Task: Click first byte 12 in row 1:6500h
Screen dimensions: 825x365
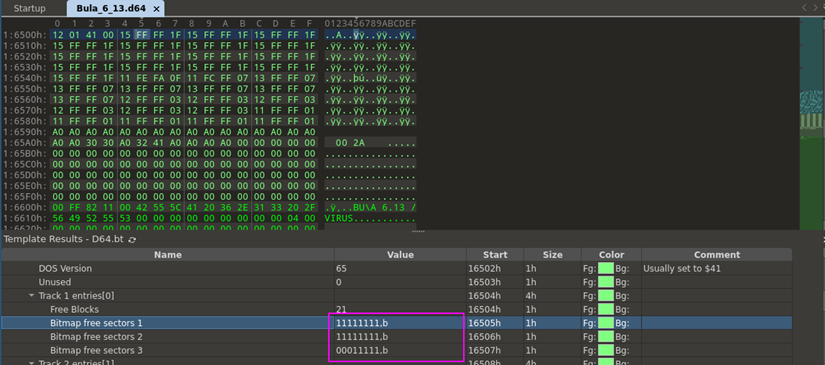Action: tap(57, 35)
